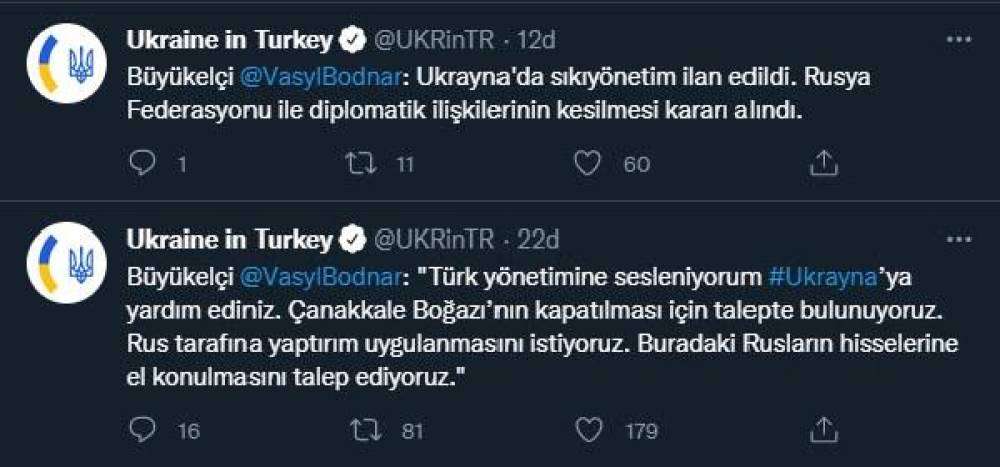This screenshot has width=1000, height=467.
Task: Open the #Ukrayna hashtag
Action: pyautogui.click(x=823, y=275)
